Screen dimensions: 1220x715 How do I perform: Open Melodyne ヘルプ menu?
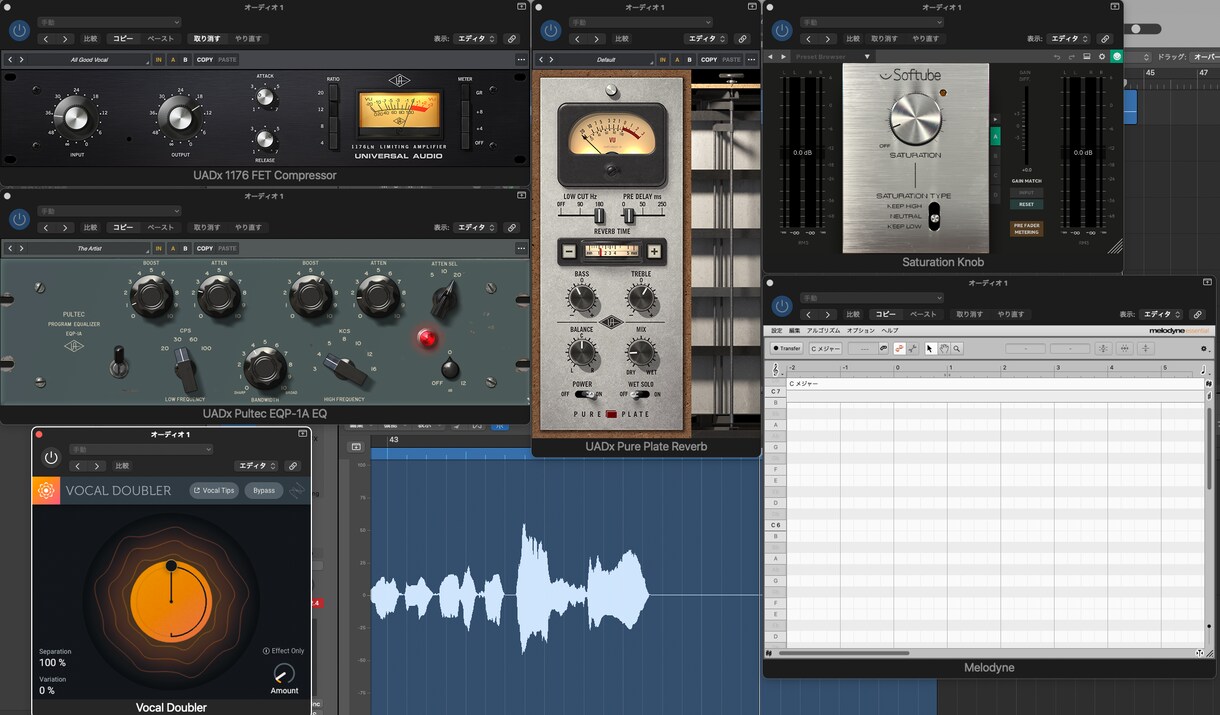click(889, 330)
